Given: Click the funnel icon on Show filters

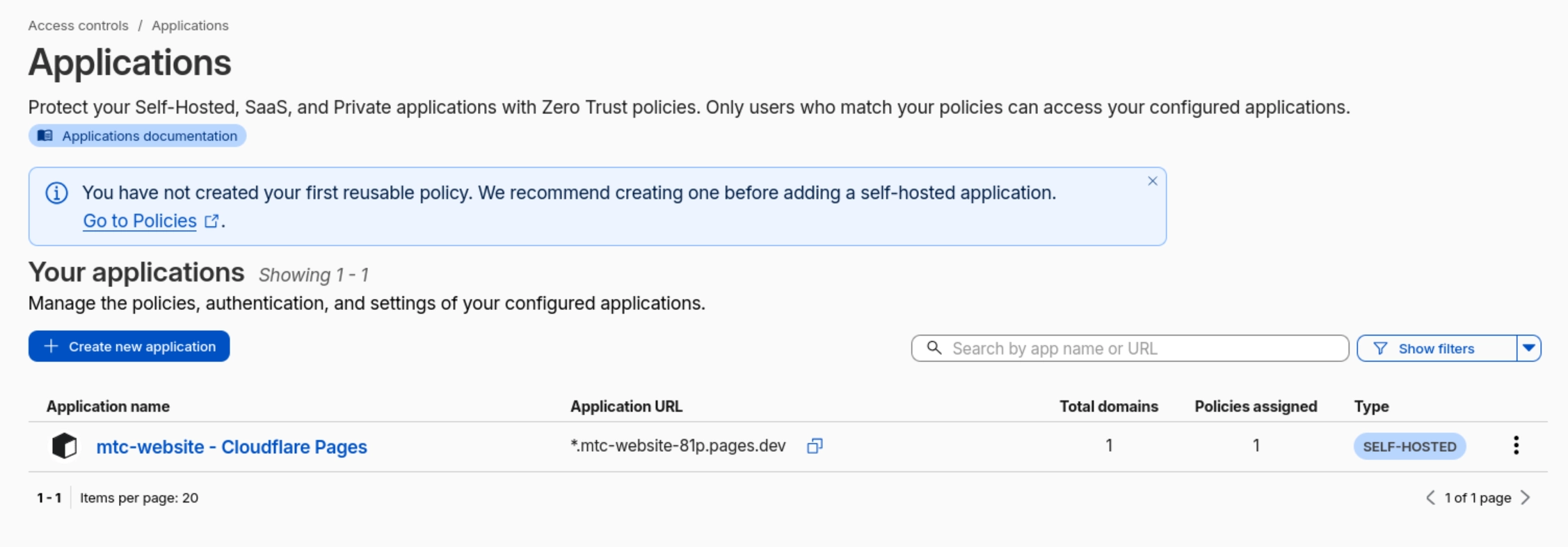Looking at the screenshot, I should point(1381,348).
